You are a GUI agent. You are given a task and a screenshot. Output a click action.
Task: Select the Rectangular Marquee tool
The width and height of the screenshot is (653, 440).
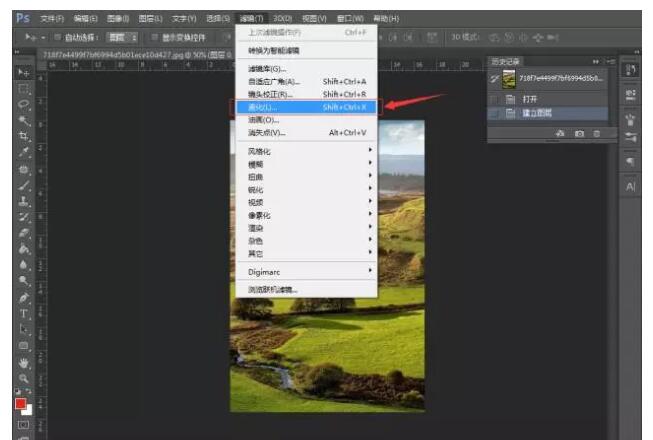click(x=23, y=88)
